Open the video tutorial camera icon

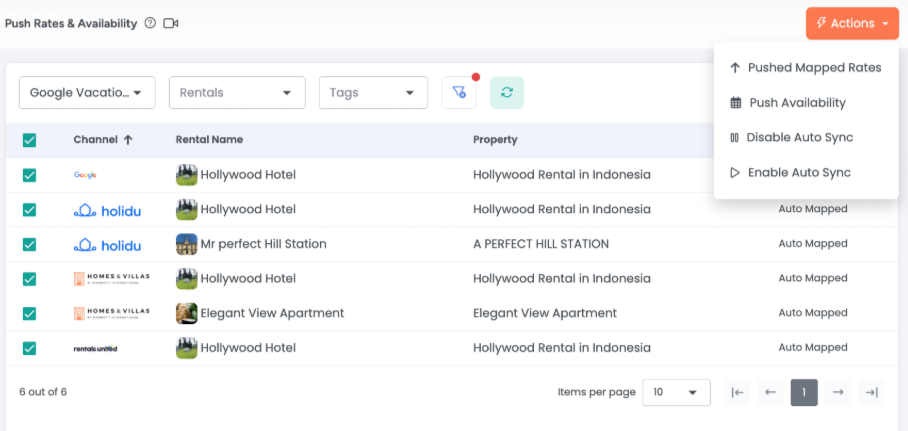pyautogui.click(x=171, y=23)
